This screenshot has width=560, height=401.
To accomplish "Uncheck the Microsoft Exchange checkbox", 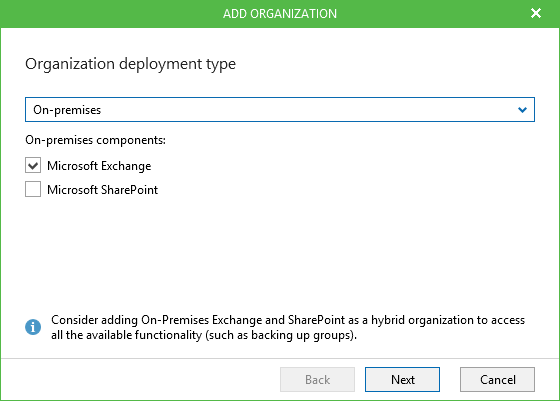I will [x=33, y=165].
